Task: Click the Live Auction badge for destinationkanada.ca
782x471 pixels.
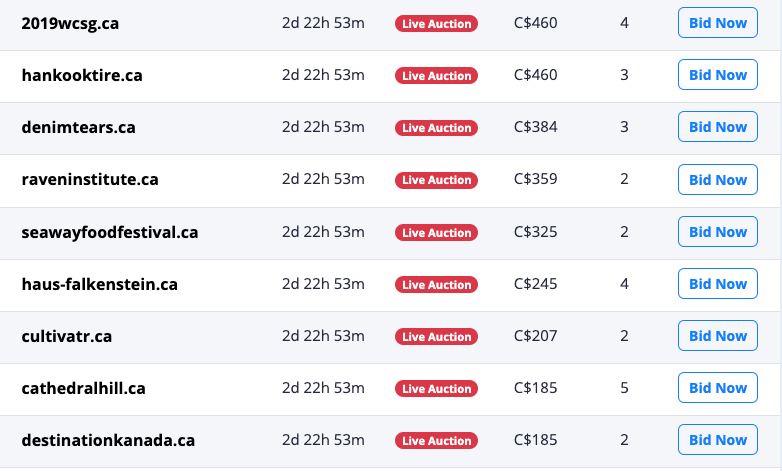Action: pos(436,440)
